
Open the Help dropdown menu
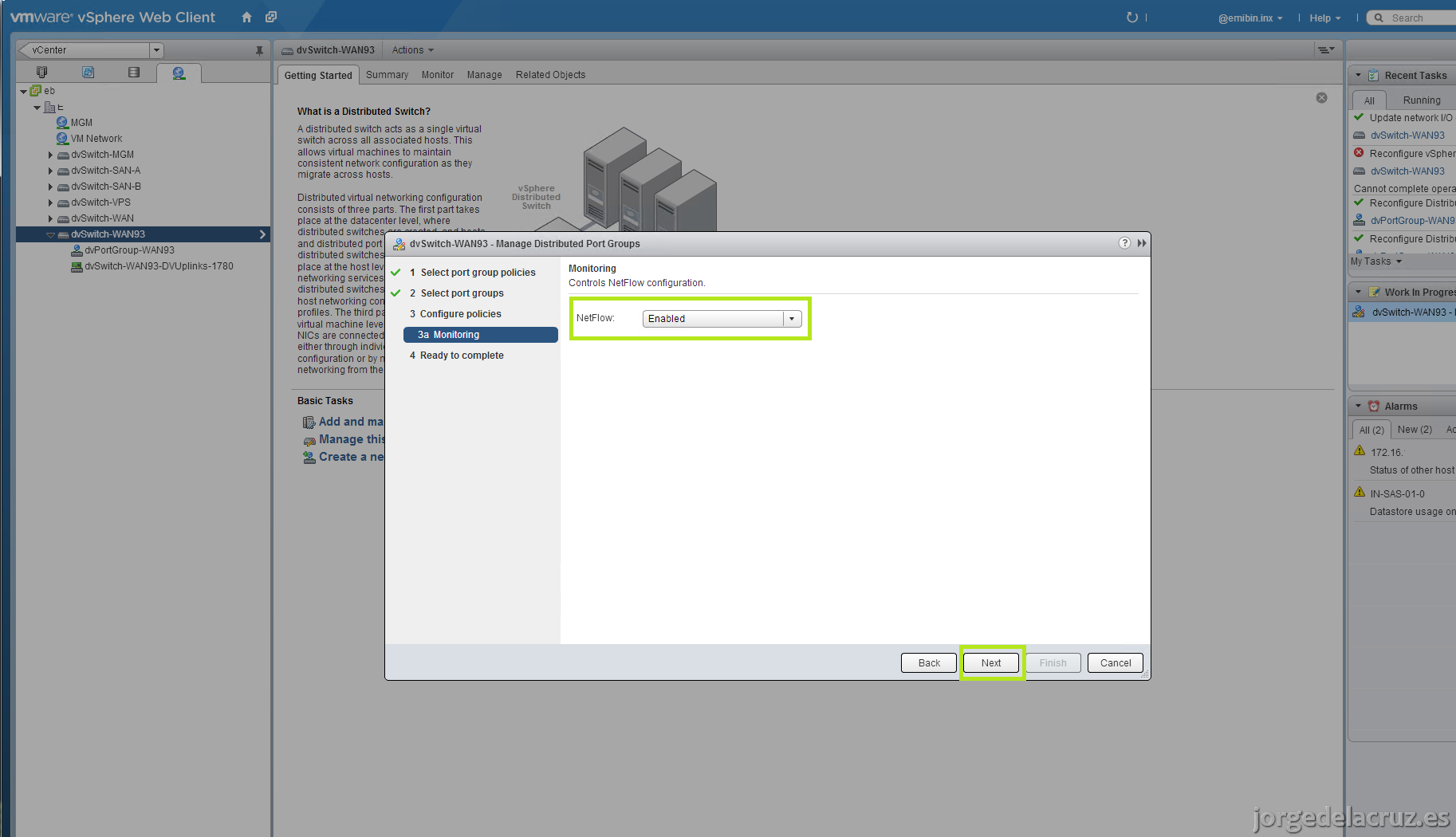1325,18
